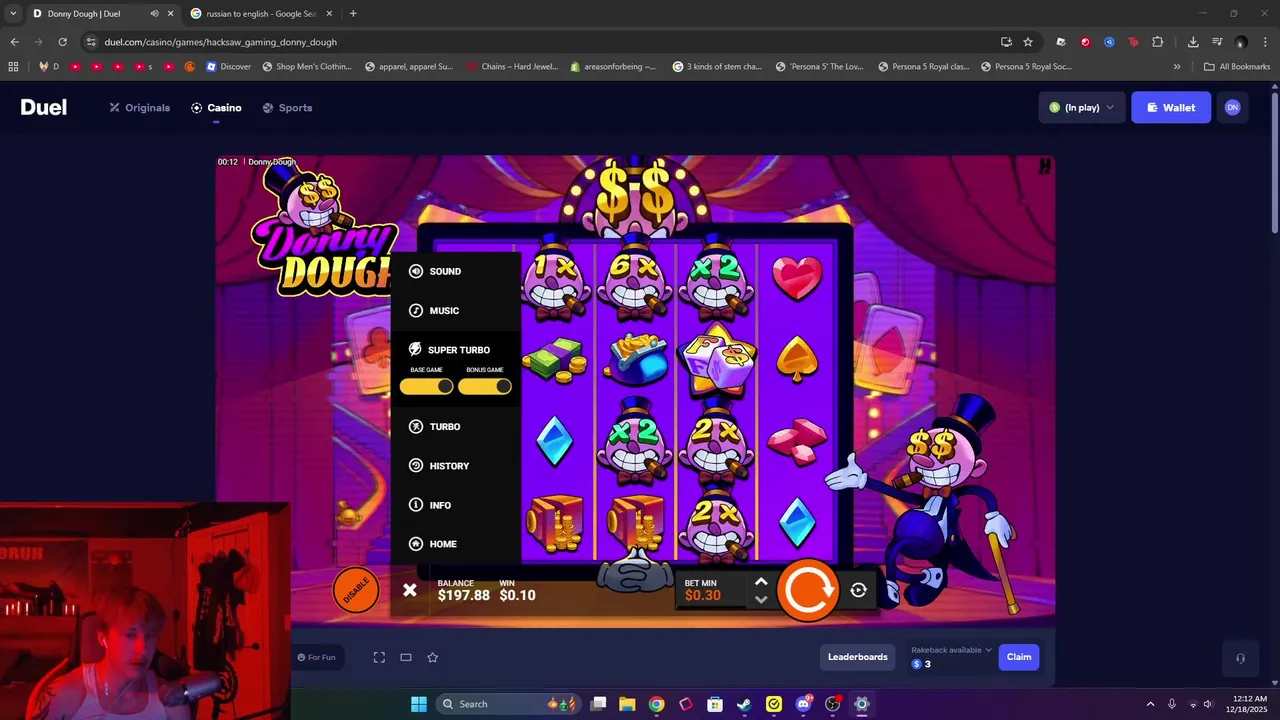Viewport: 1280px width, 720px height.
Task: Open a new browser tab
Action: 353,14
